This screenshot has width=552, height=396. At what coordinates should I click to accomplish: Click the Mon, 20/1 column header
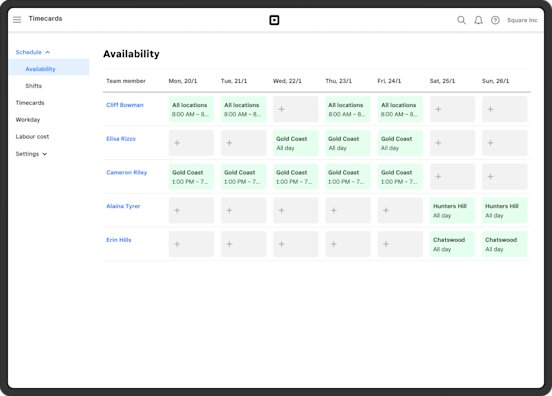[x=183, y=81]
